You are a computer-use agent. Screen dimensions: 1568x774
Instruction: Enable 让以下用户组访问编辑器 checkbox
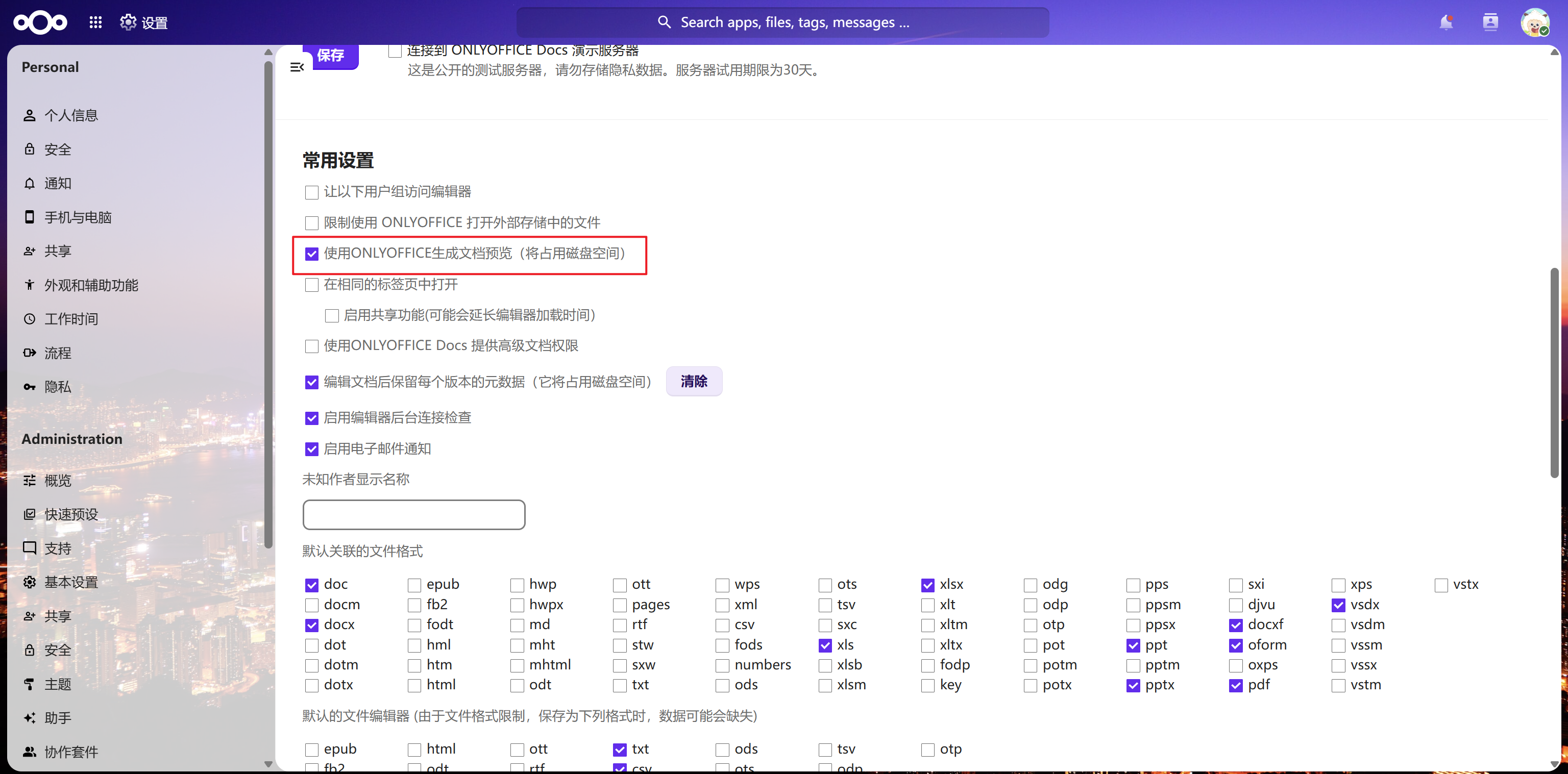point(312,192)
